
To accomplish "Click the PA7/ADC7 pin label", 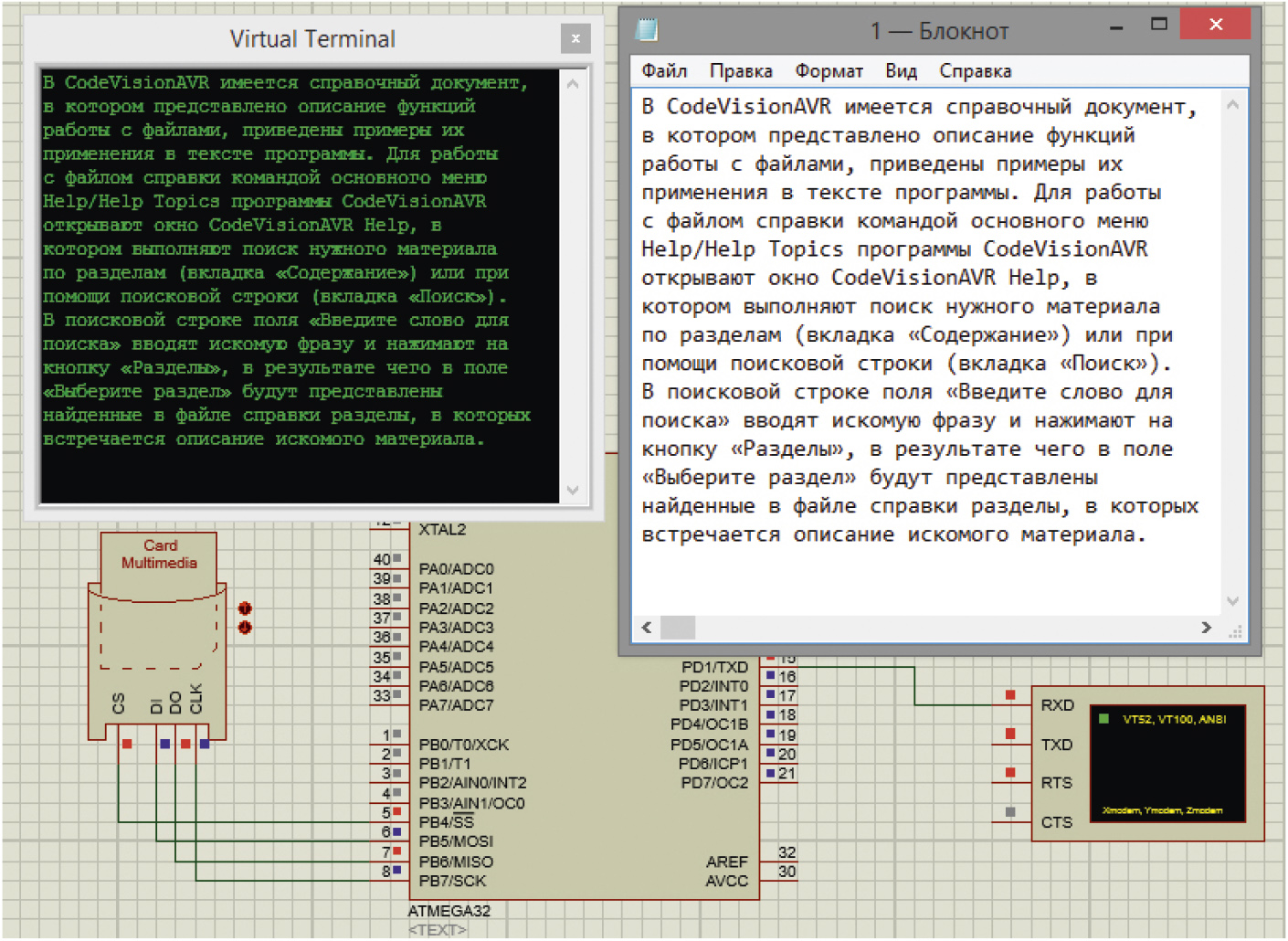I will 456,705.
